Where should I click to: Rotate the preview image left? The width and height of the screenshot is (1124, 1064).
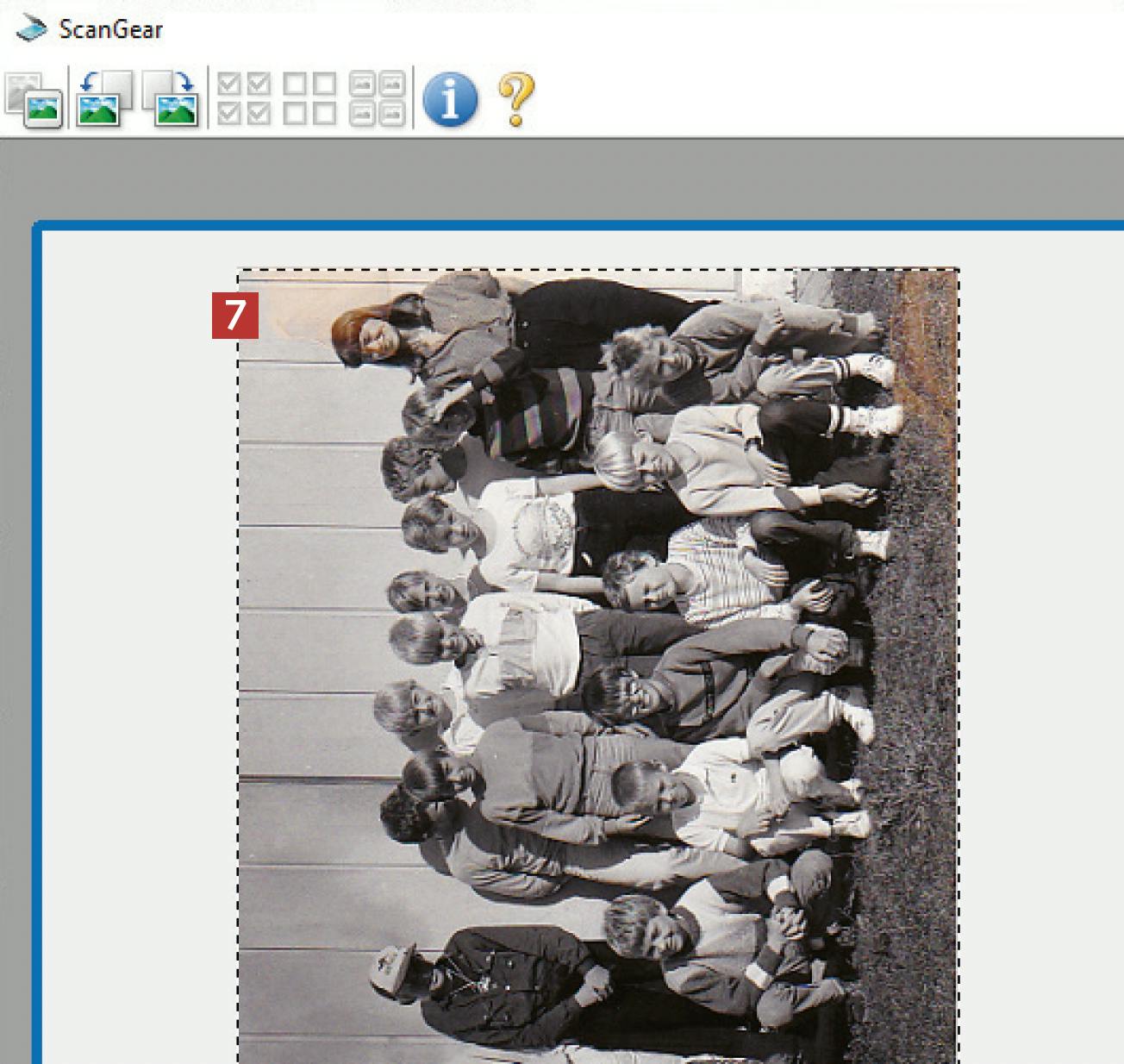pyautogui.click(x=103, y=100)
